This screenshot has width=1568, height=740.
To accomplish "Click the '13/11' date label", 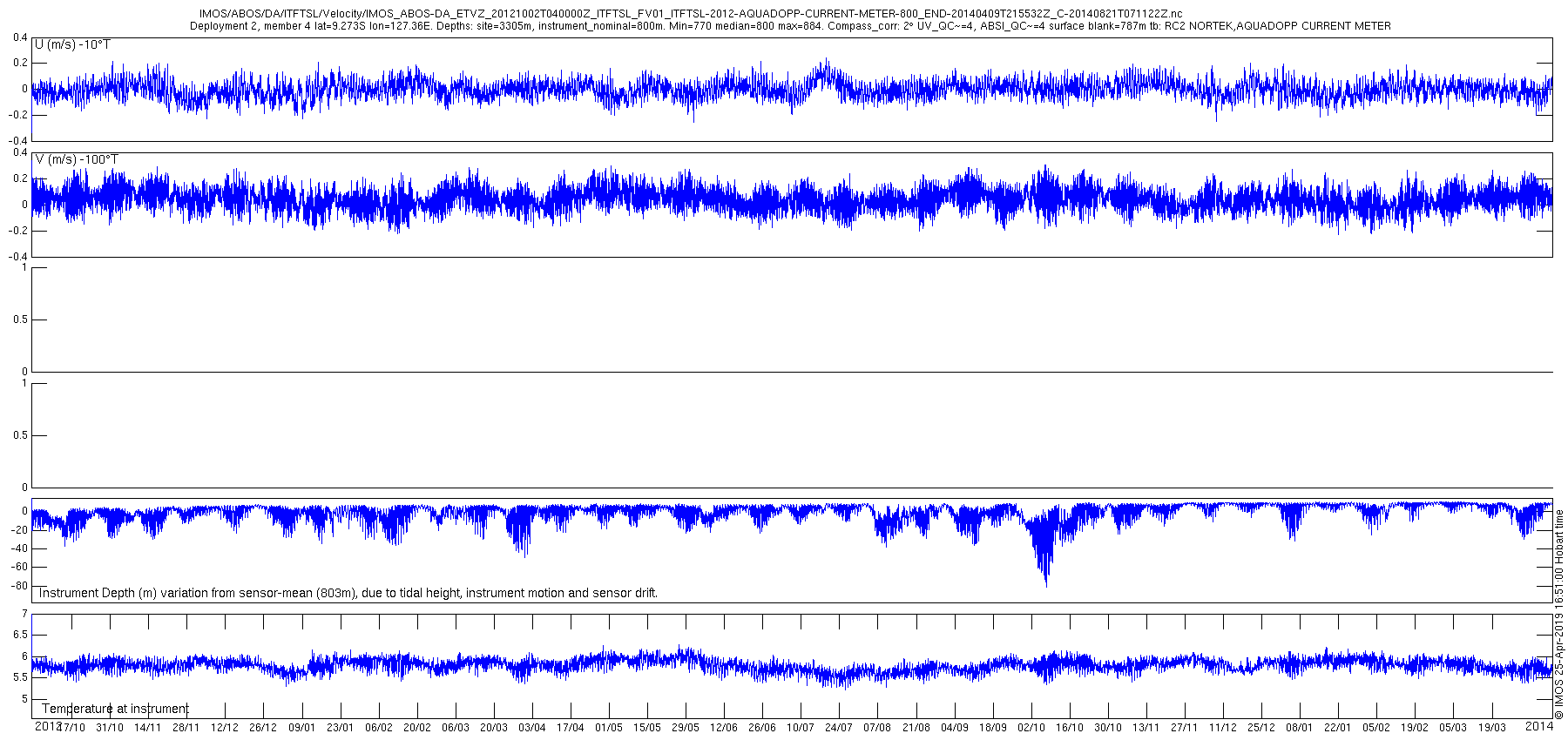I will point(1146,728).
